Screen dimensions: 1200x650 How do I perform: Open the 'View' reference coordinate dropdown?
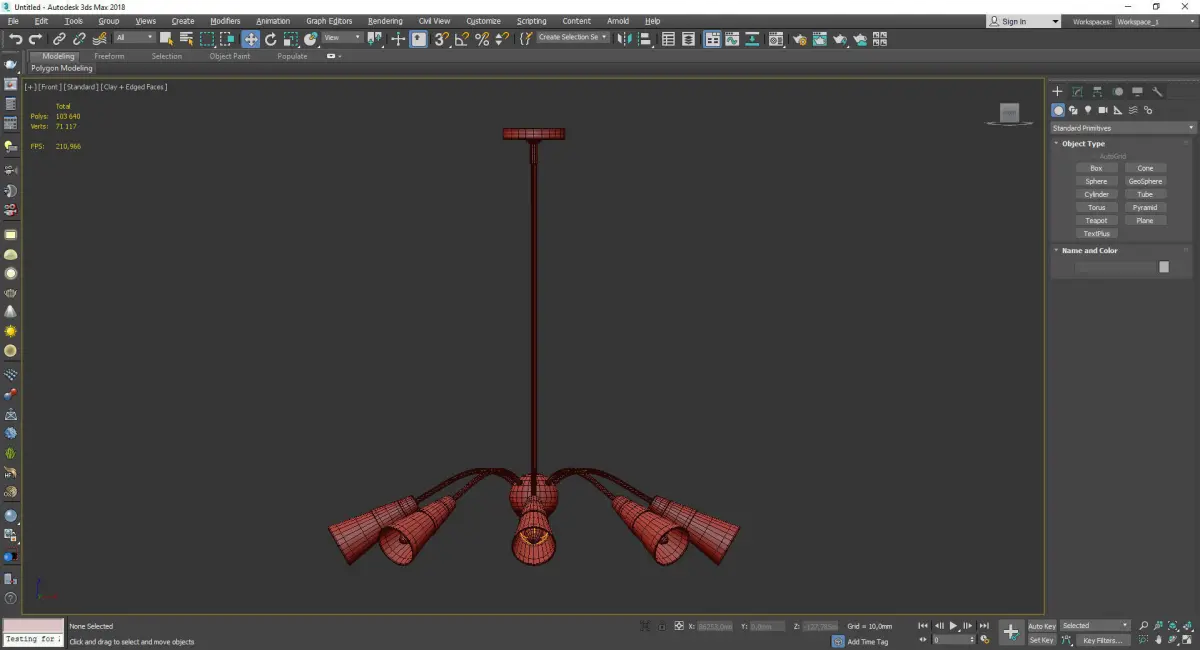342,38
